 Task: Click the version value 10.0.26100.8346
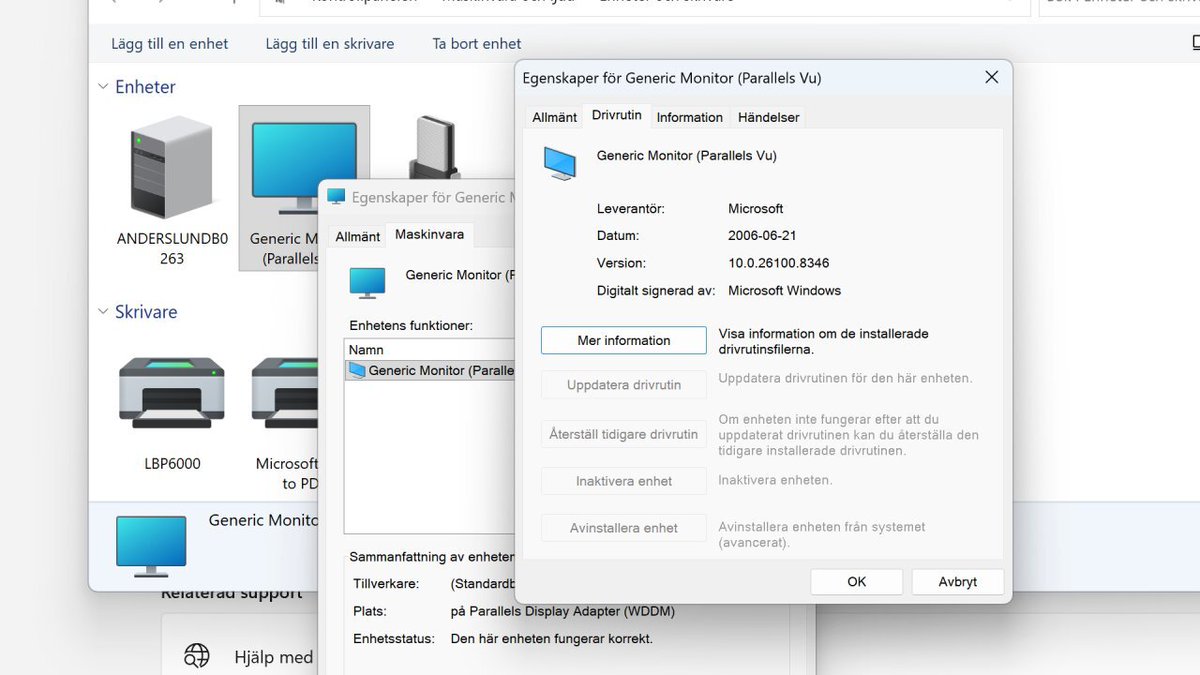click(778, 263)
